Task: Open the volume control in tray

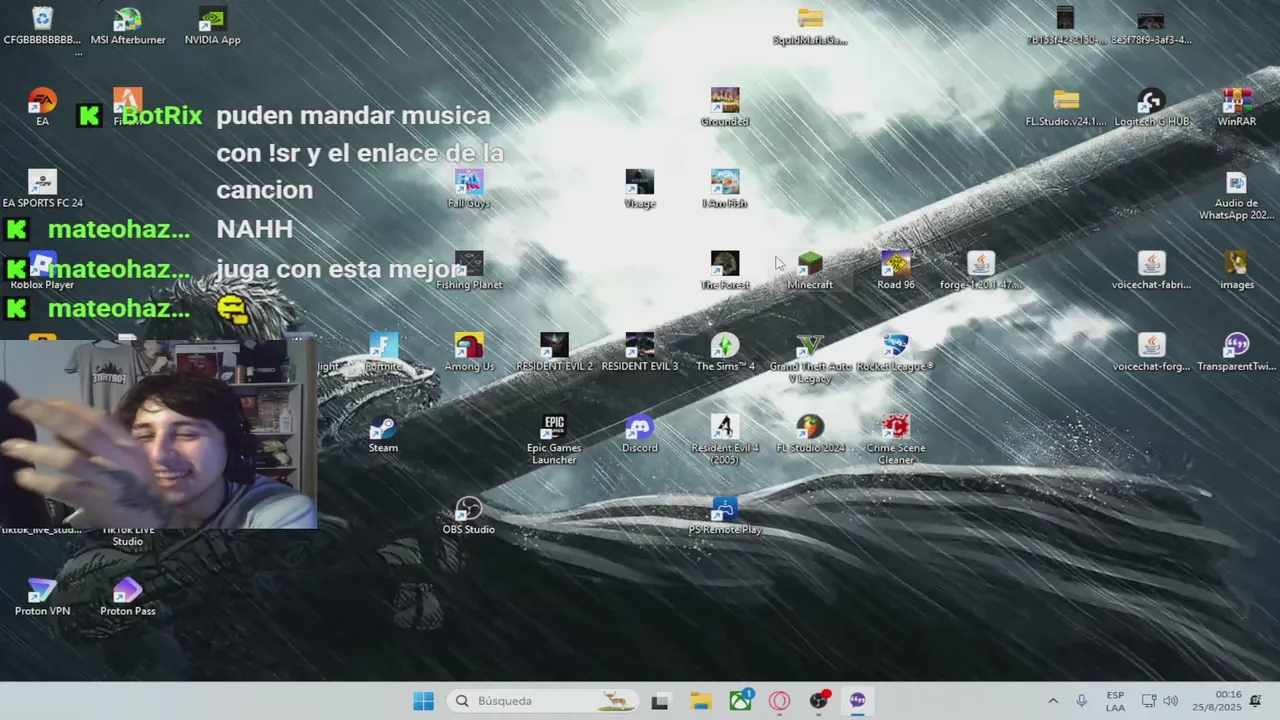Action: [x=1170, y=701]
